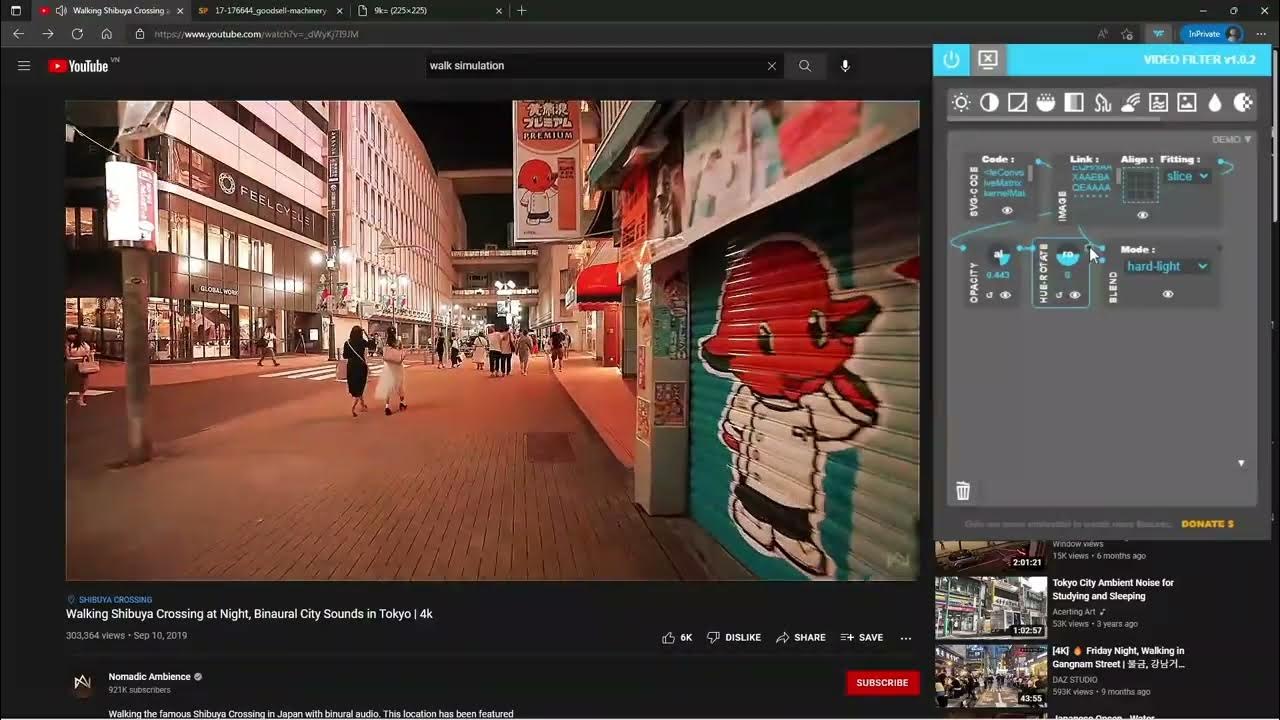Click the trash delete icon in filter panel
Viewport: 1280px width, 720px height.
coord(963,491)
